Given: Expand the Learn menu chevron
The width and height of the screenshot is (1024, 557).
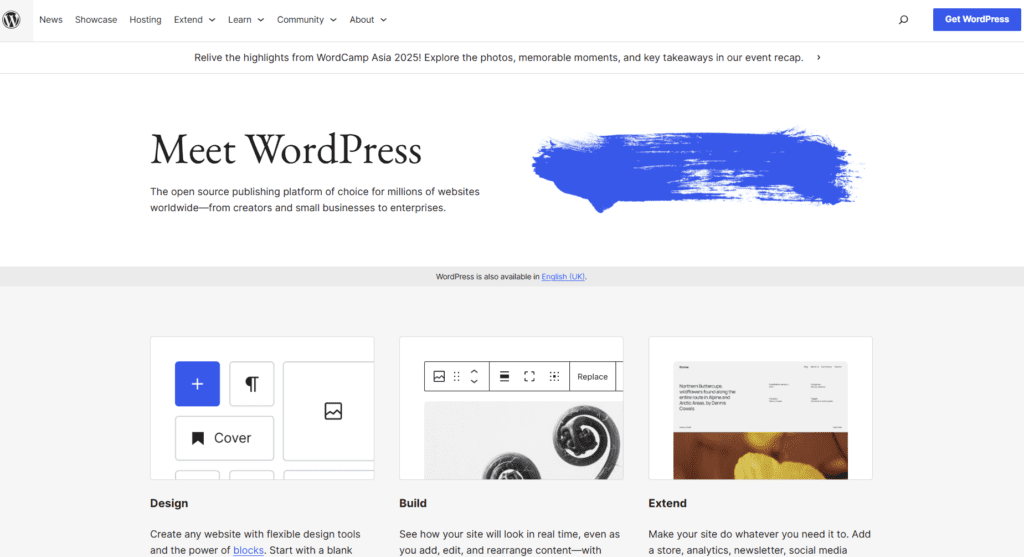Looking at the screenshot, I should tap(261, 20).
